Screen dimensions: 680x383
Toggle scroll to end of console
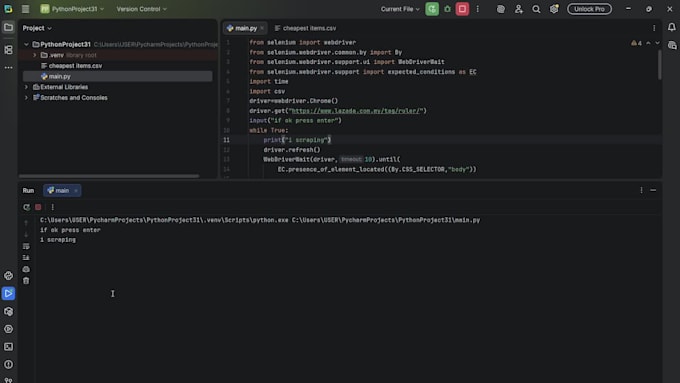[x=26, y=258]
